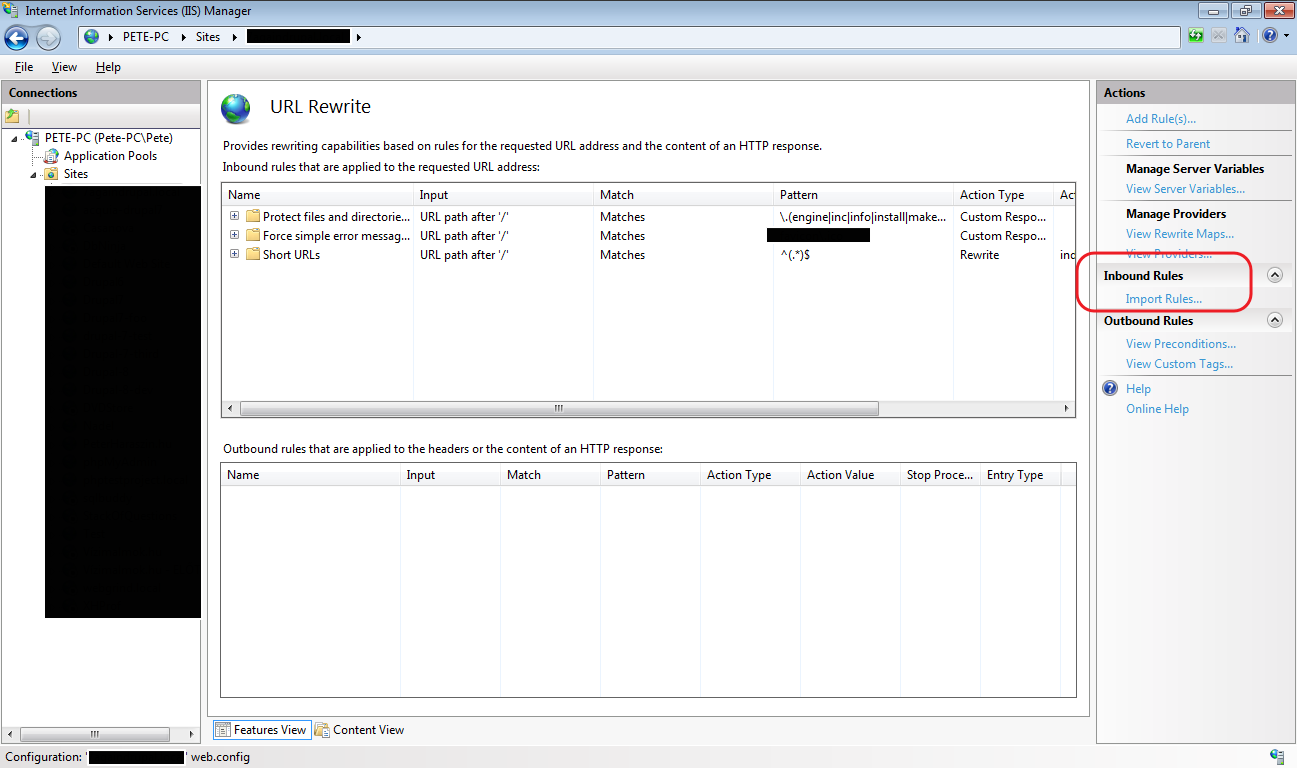The width and height of the screenshot is (1297, 768).
Task: Click the URL Rewrite globe icon
Action: tap(236, 108)
